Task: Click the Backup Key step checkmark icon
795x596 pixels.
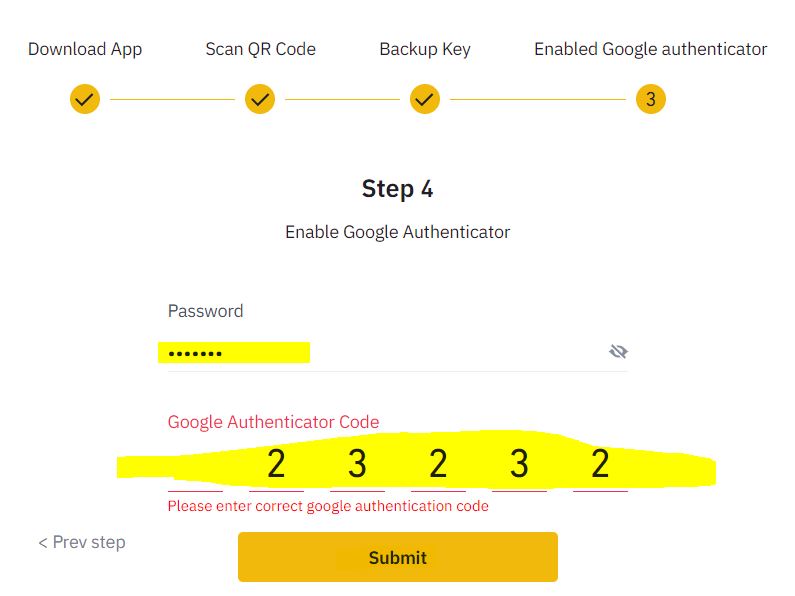Action: coord(425,99)
